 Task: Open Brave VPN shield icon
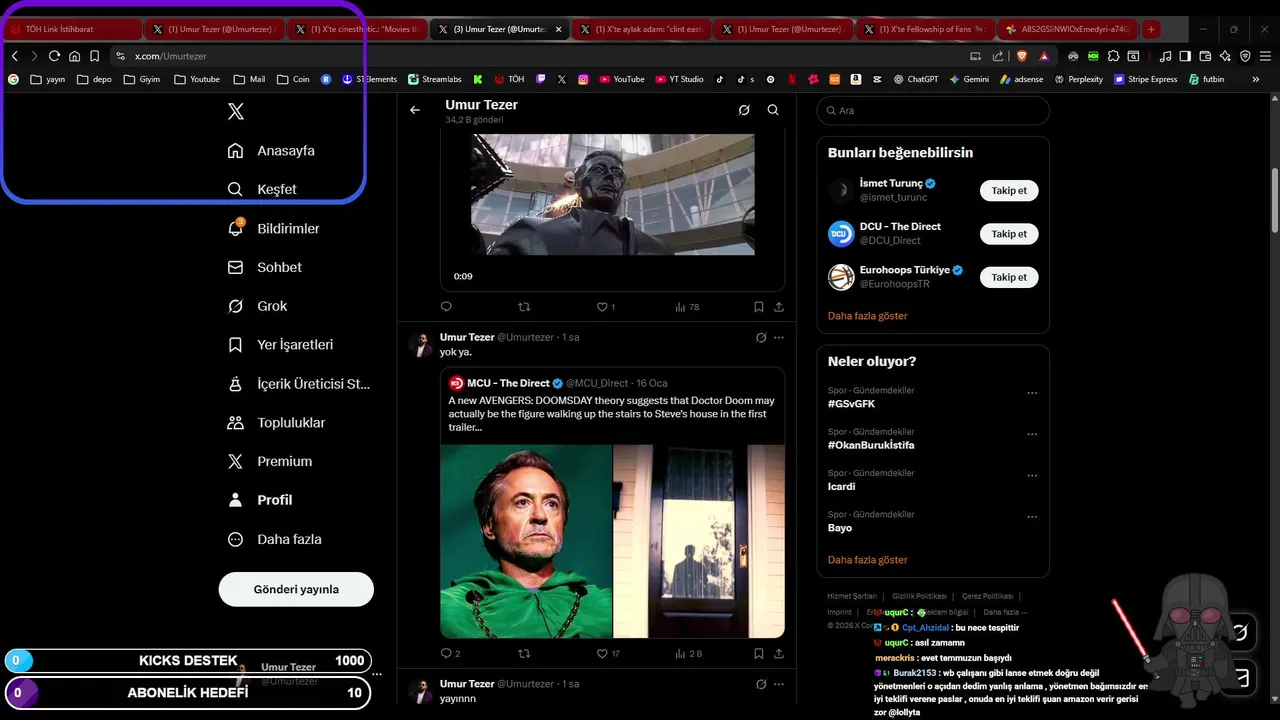1245,56
